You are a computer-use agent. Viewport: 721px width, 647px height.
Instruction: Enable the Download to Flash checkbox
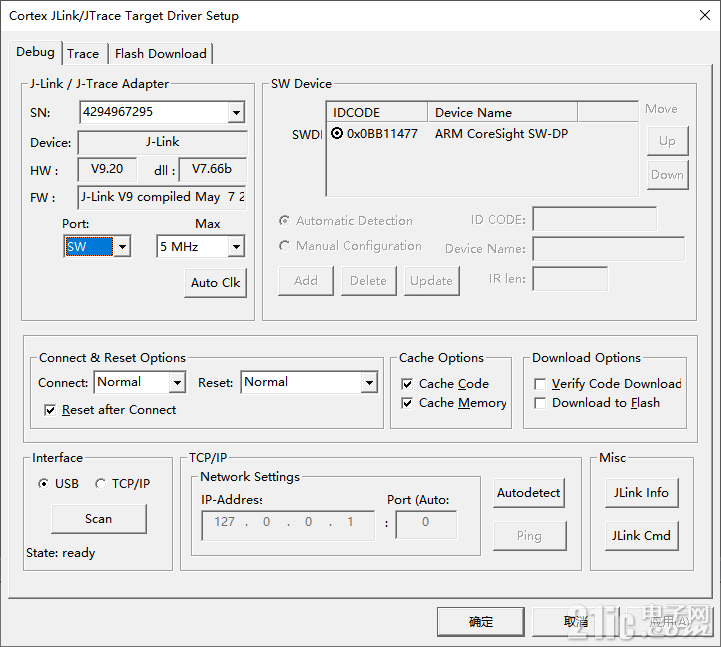[540, 403]
